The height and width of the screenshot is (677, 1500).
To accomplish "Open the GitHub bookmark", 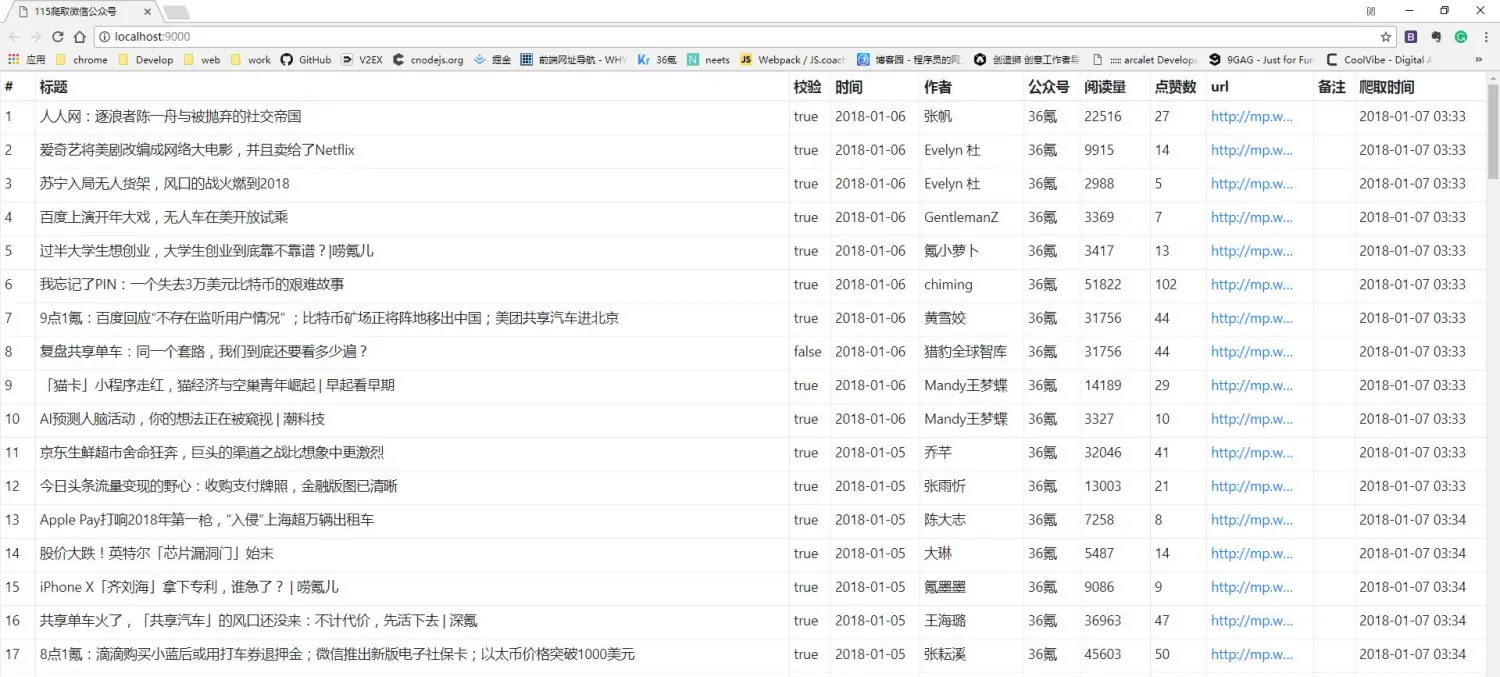I will [x=306, y=60].
